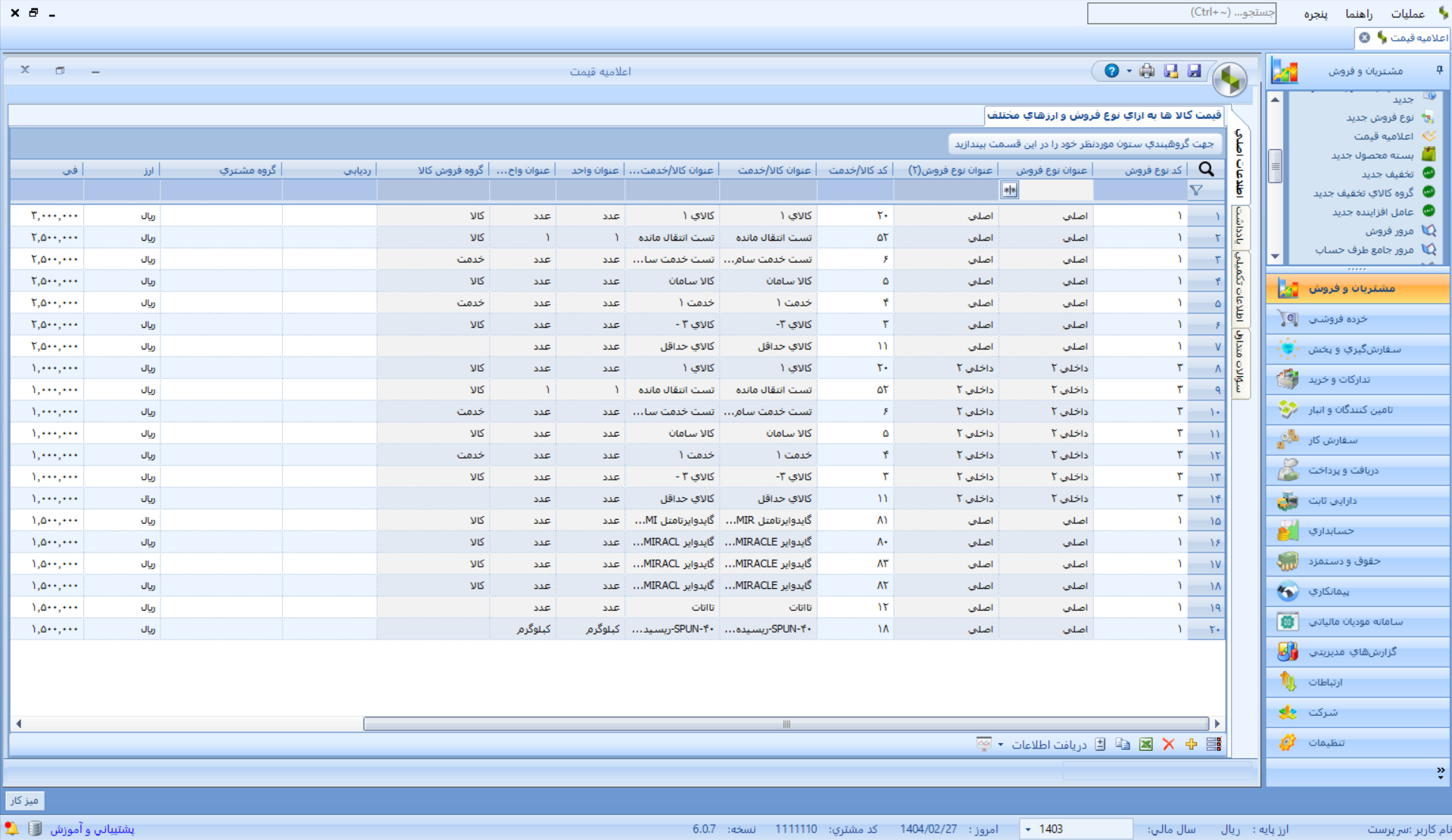
Task: Click the chart presentation icon in the bottom toolbar
Action: click(x=983, y=745)
